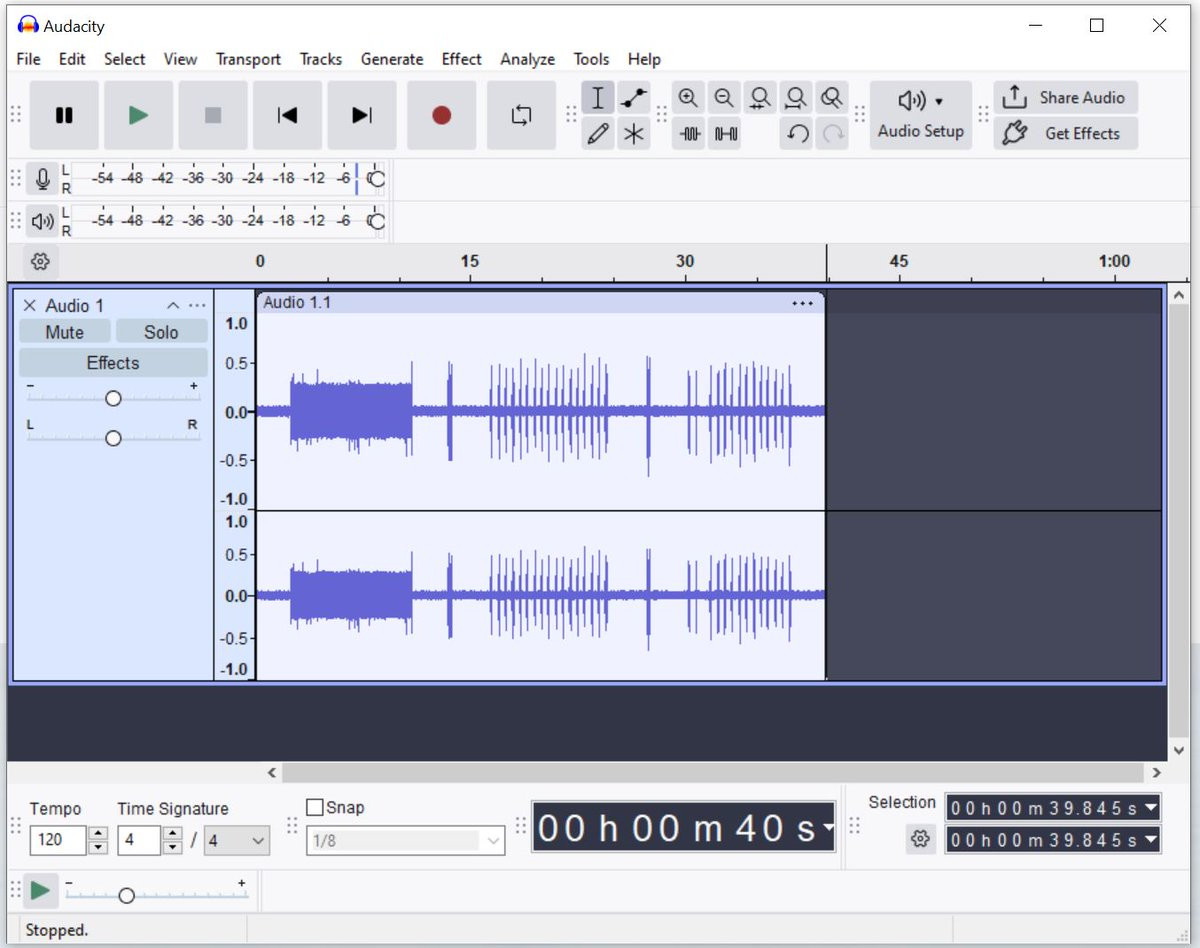The height and width of the screenshot is (948, 1200).
Task: Start recording with the red Record button
Action: tap(441, 115)
